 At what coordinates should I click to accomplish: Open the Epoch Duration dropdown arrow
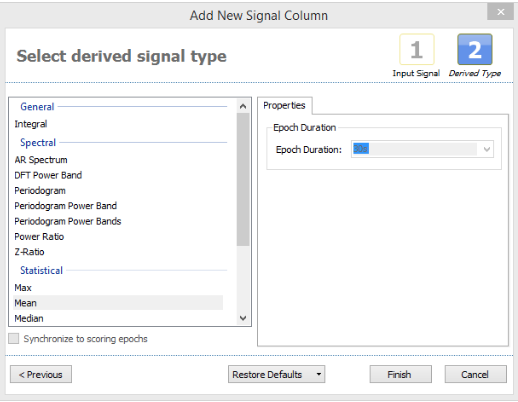pos(486,149)
